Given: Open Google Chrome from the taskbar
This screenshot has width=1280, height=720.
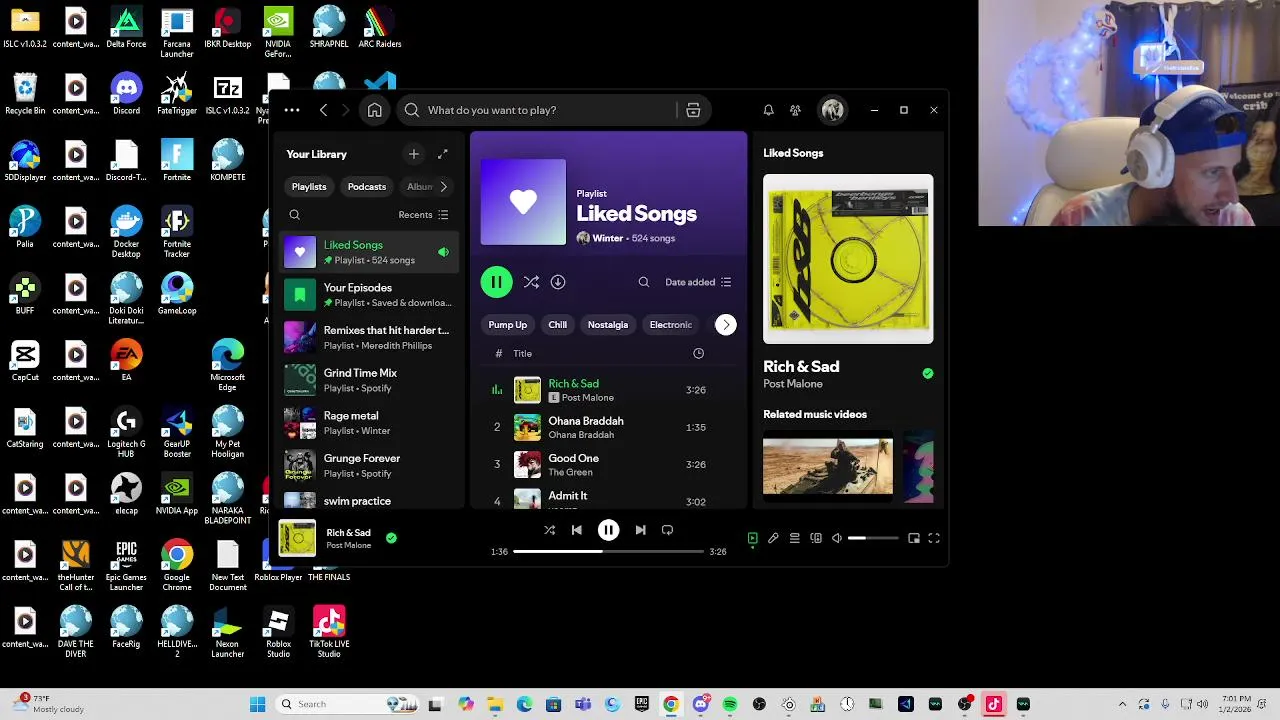Looking at the screenshot, I should click(x=671, y=704).
